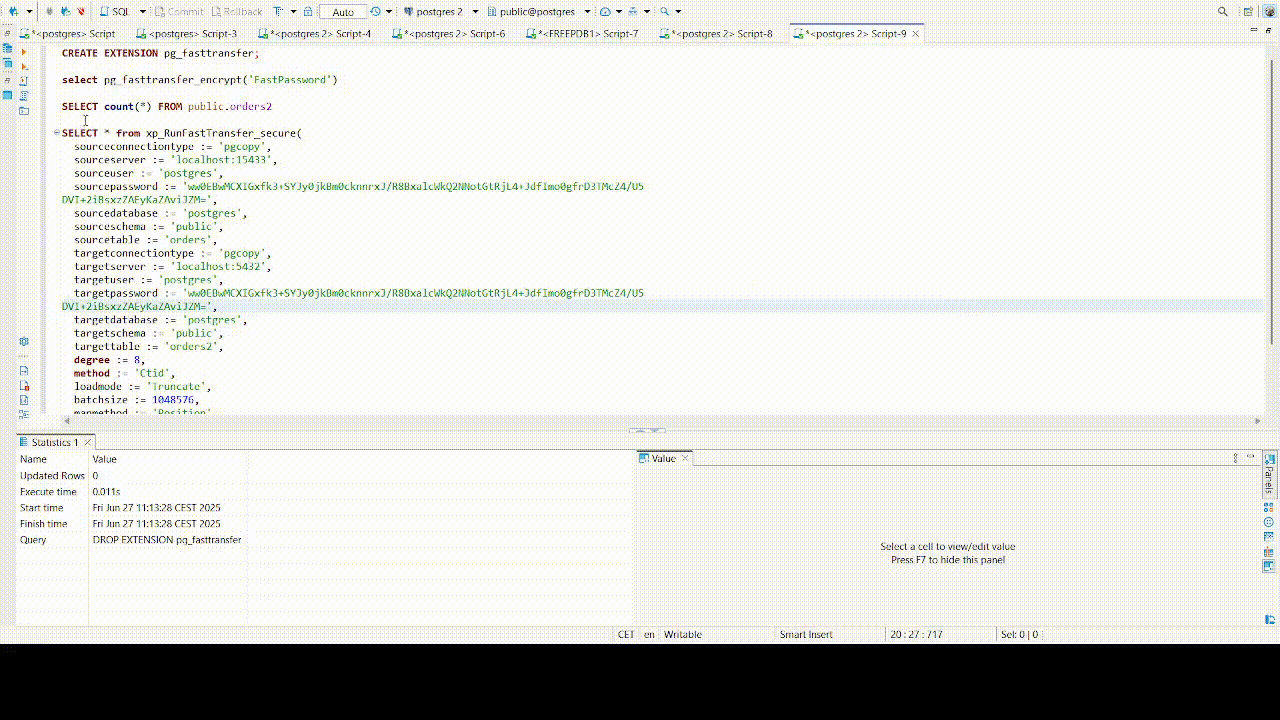
Task: Select the DROP EXTENSION query value cell
Action: point(167,539)
